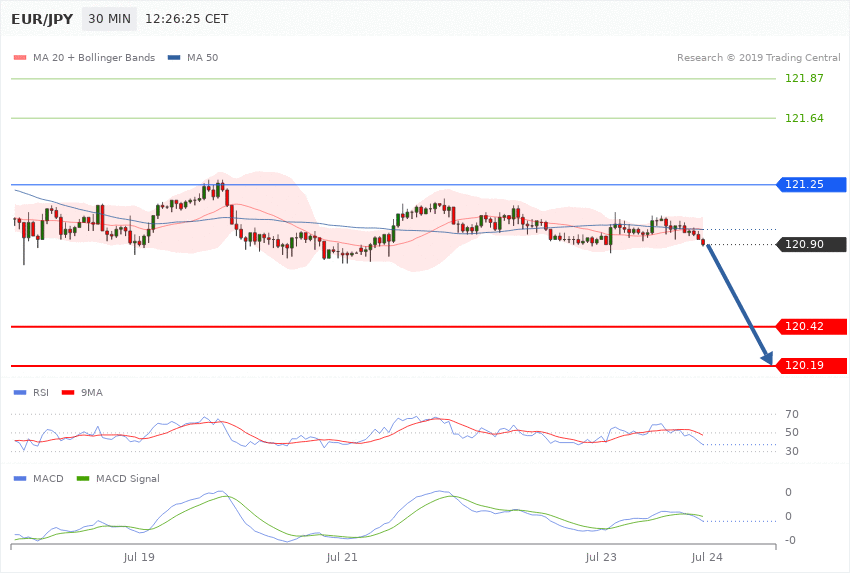The height and width of the screenshot is (576, 850).
Task: Click the 9MA legend color swatch
Action: tap(68, 392)
